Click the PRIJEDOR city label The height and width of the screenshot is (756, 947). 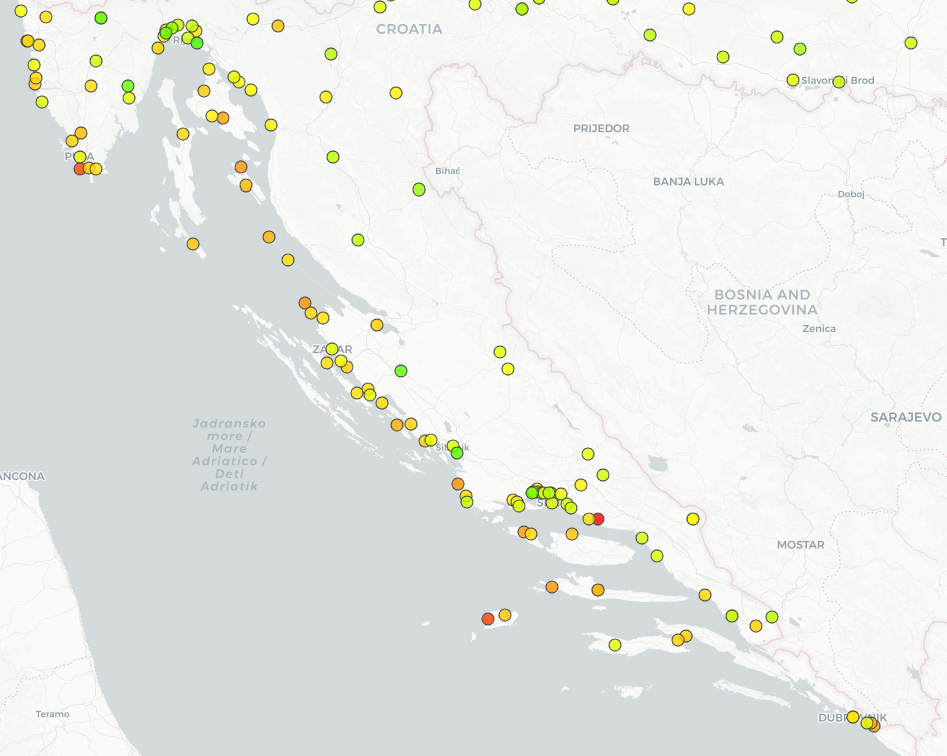pyautogui.click(x=601, y=129)
